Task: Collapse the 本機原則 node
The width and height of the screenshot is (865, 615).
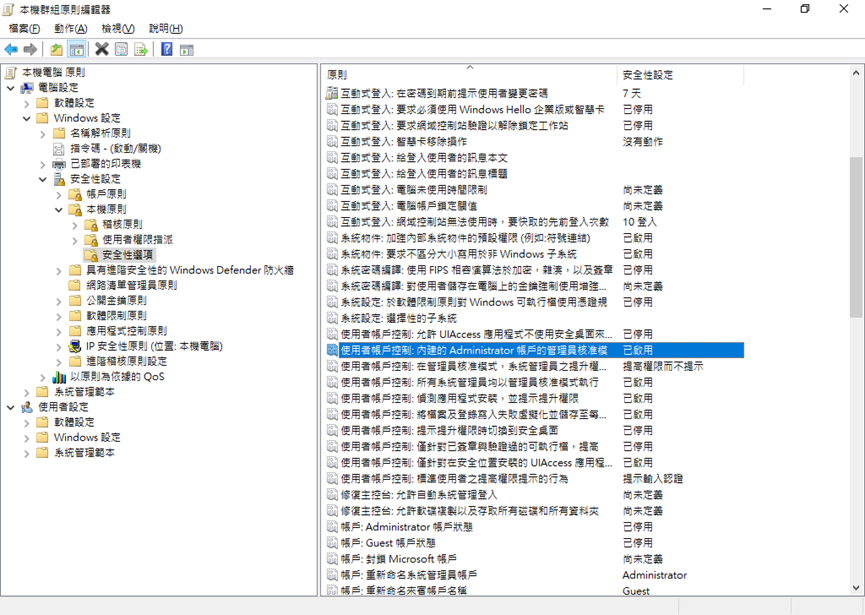Action: pyautogui.click(x=58, y=210)
